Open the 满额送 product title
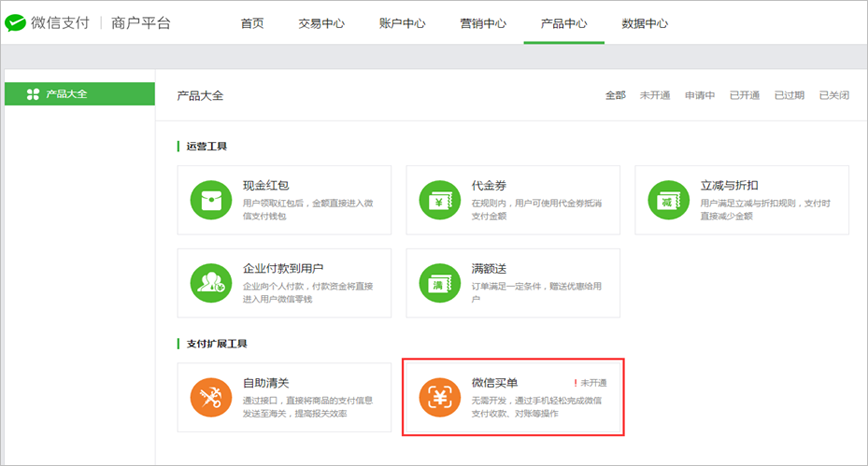Screen dimensions: 868x466 pos(489,268)
